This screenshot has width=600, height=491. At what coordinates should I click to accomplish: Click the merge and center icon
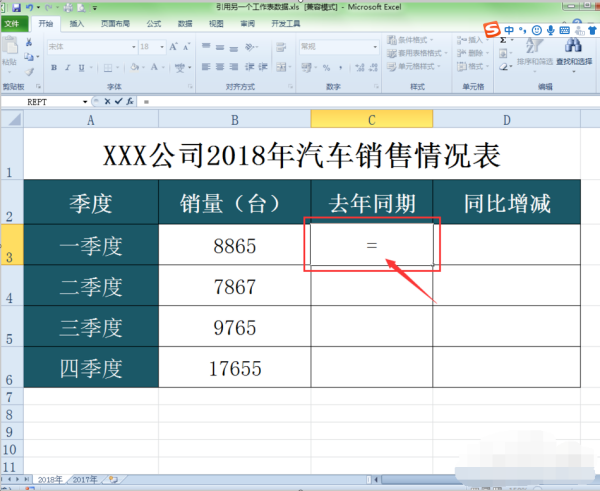pos(281,67)
